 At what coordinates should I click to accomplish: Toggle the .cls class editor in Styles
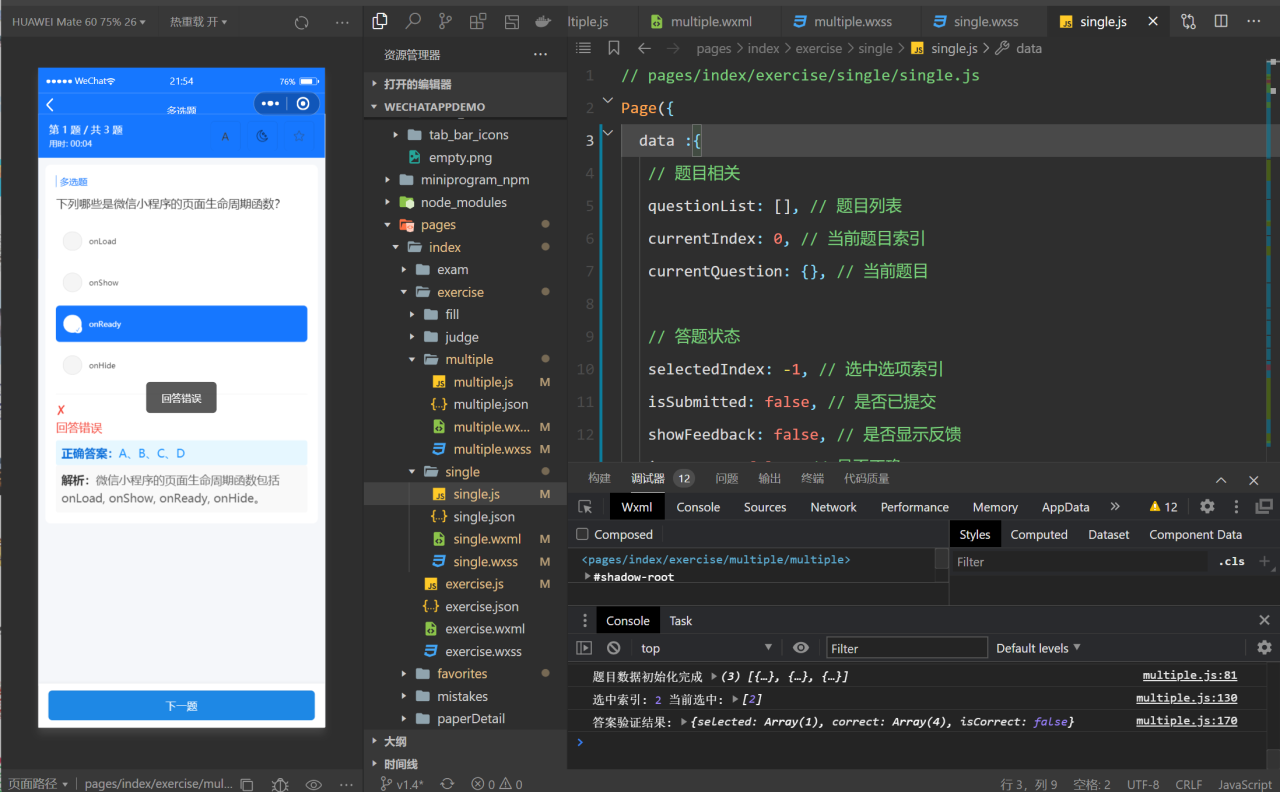click(1231, 562)
